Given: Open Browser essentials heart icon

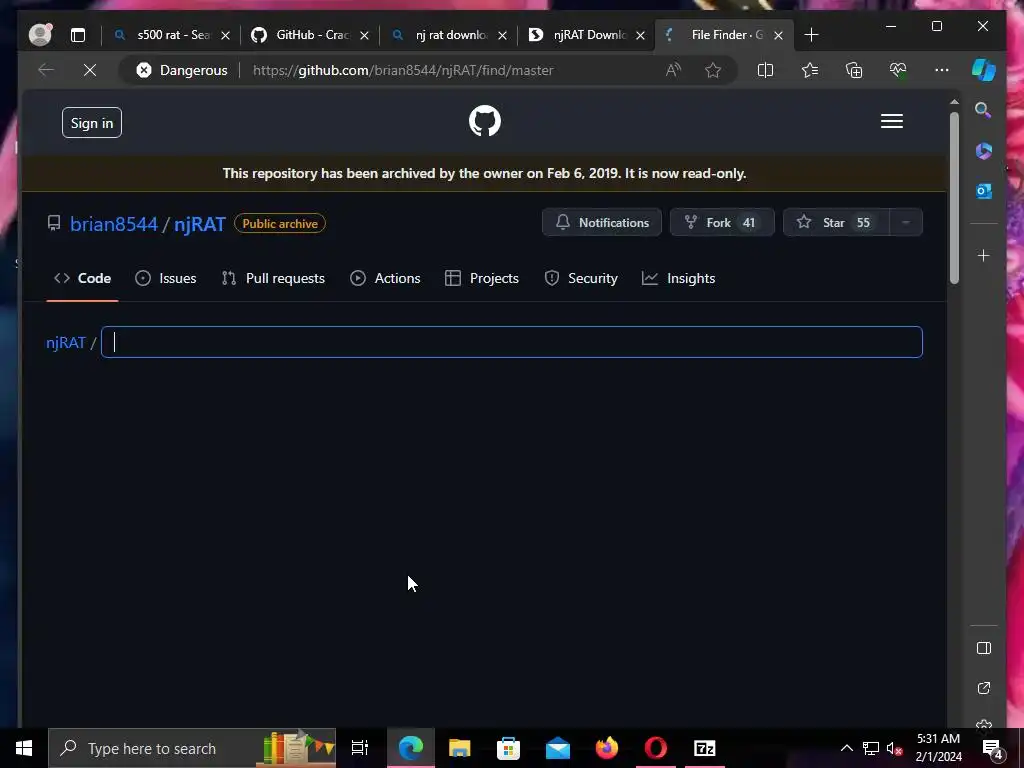Looking at the screenshot, I should [898, 70].
